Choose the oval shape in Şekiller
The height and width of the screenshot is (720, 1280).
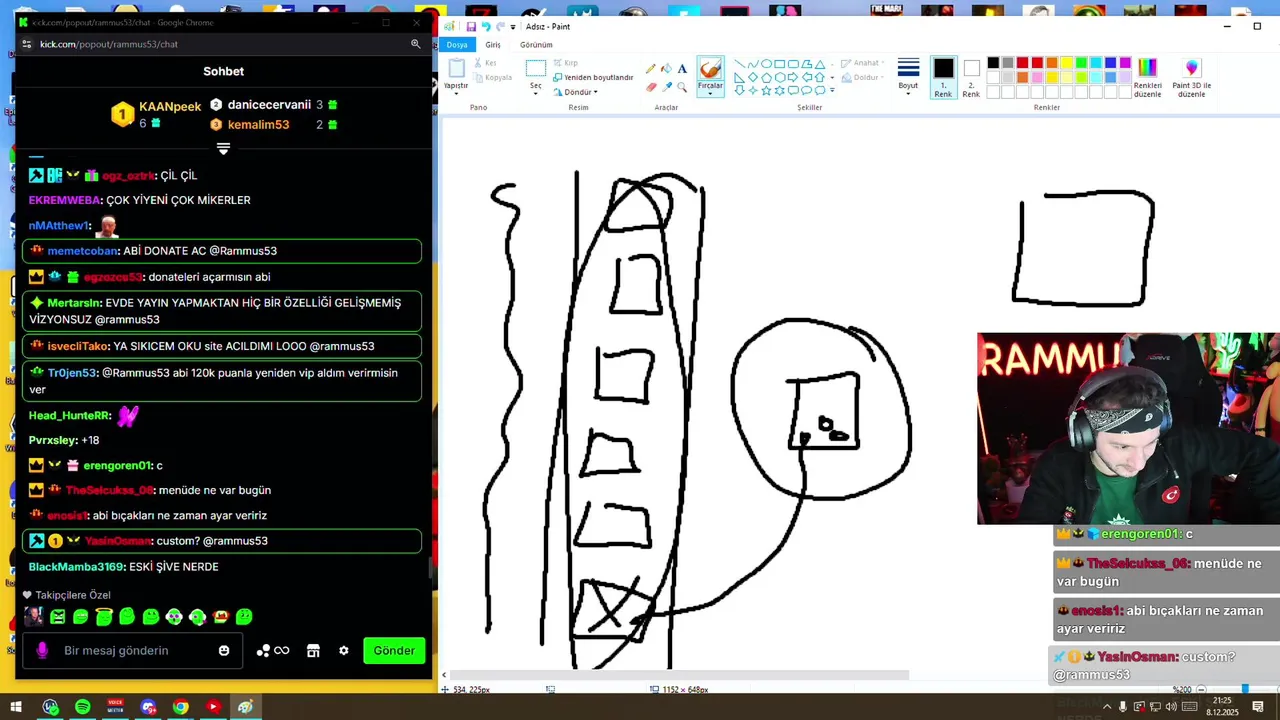click(766, 64)
